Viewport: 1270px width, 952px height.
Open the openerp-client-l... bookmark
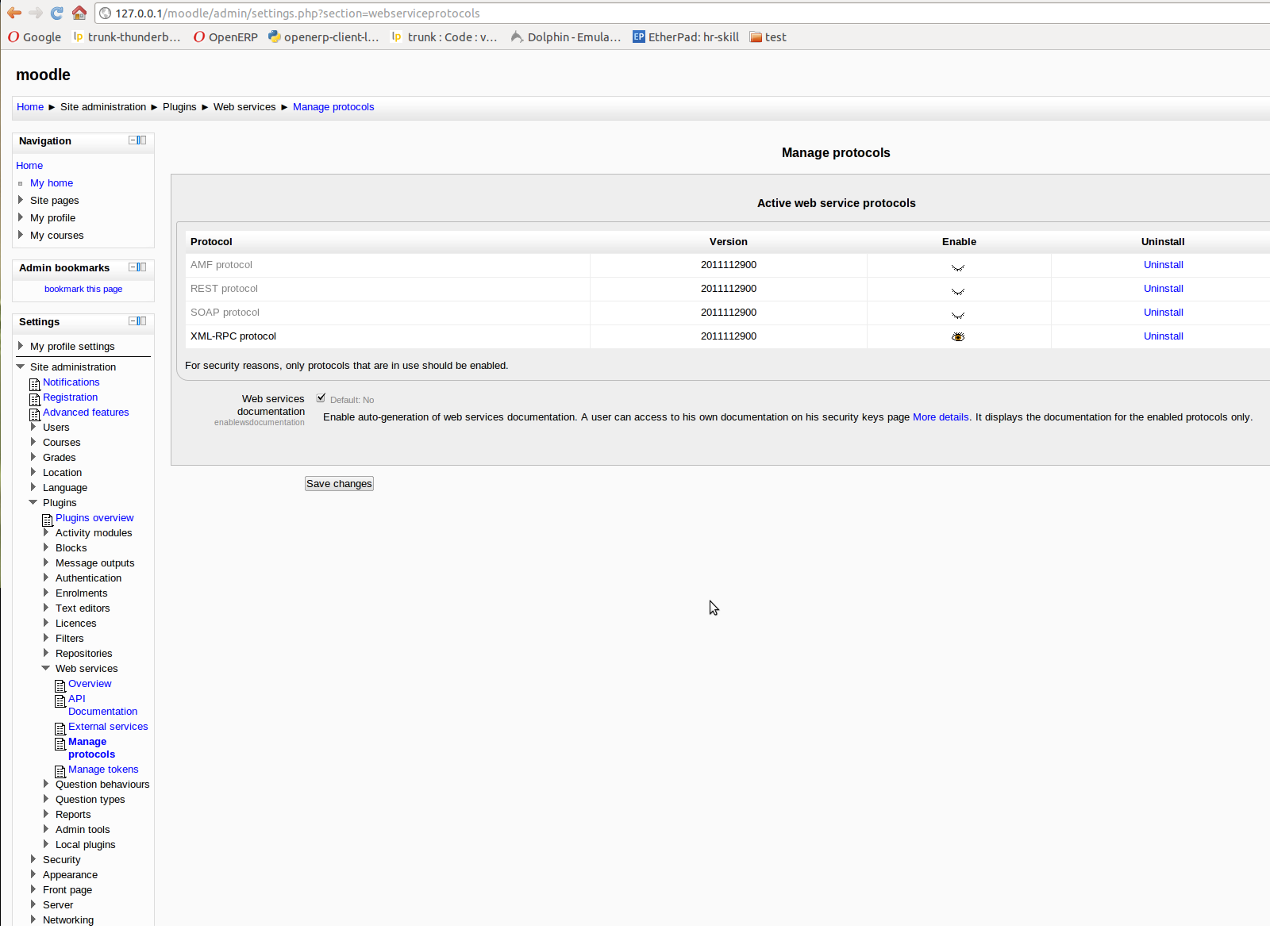click(x=324, y=36)
